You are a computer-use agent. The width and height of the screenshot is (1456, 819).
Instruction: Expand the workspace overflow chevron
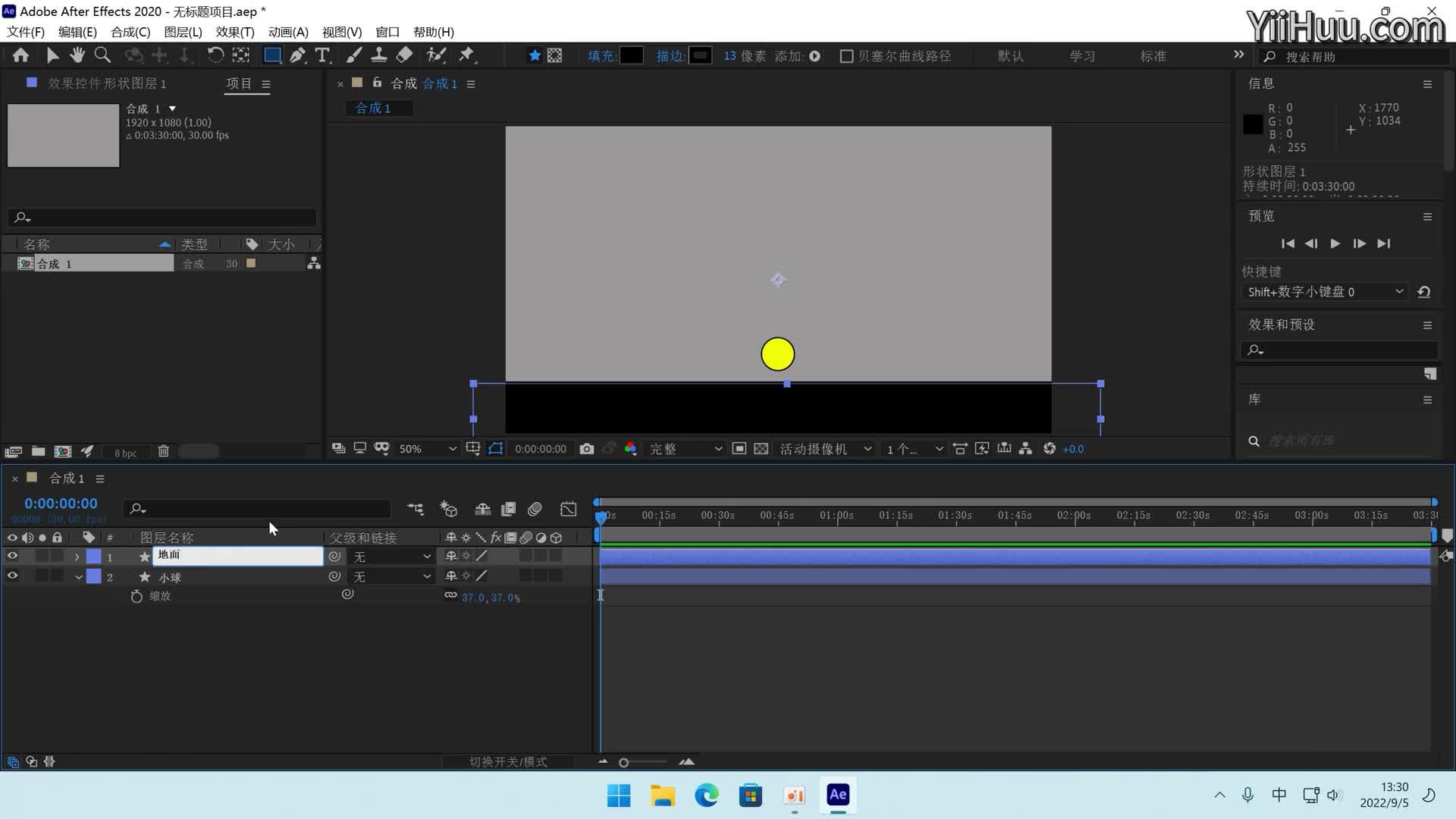pos(1238,55)
